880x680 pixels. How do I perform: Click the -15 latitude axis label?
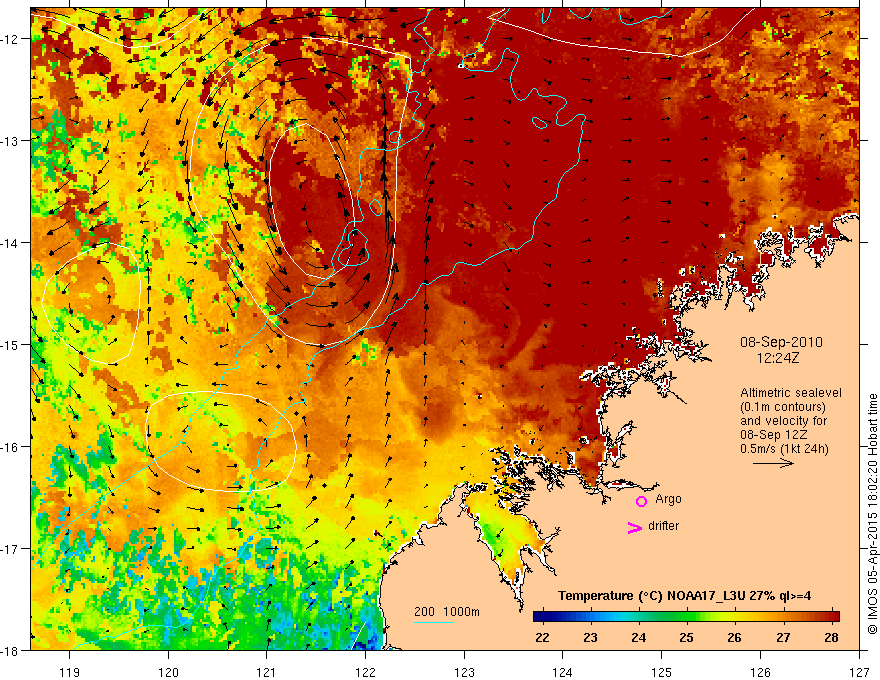11,344
